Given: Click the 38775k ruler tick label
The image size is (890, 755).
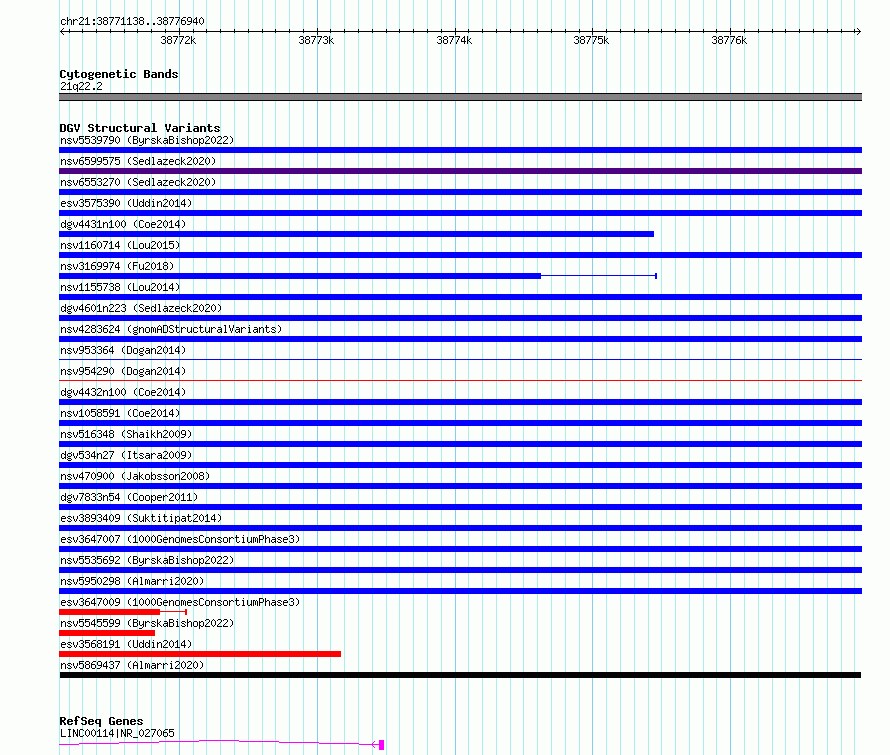Looking at the screenshot, I should 591,40.
